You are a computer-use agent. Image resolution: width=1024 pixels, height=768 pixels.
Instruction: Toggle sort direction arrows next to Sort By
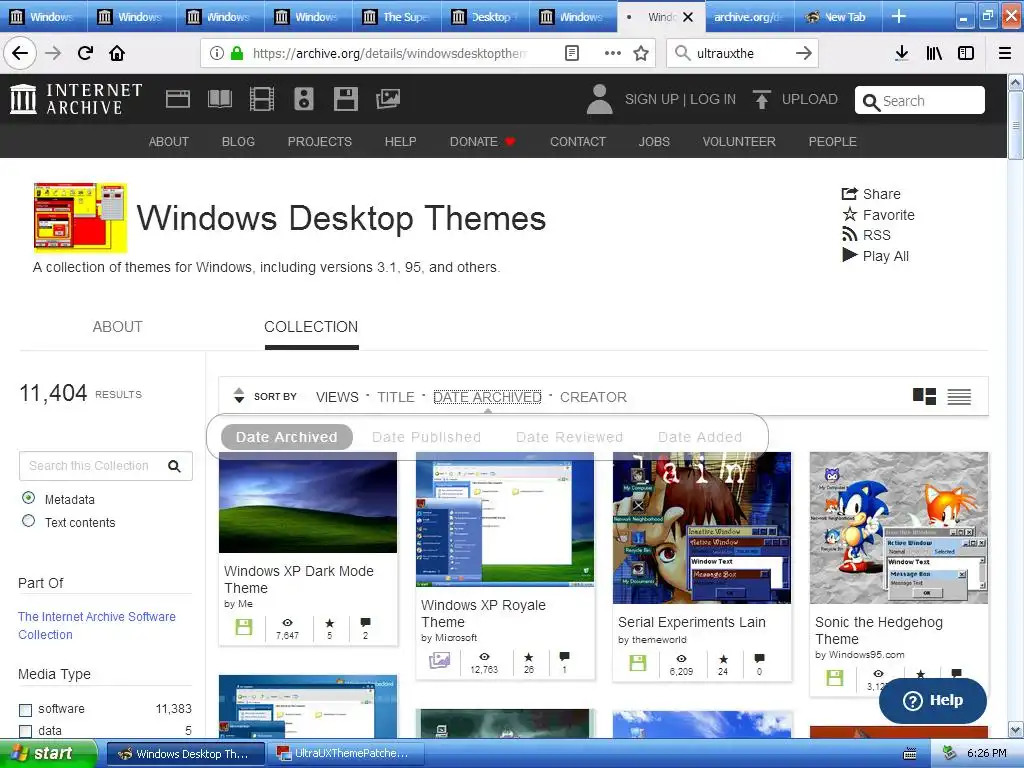(x=239, y=396)
